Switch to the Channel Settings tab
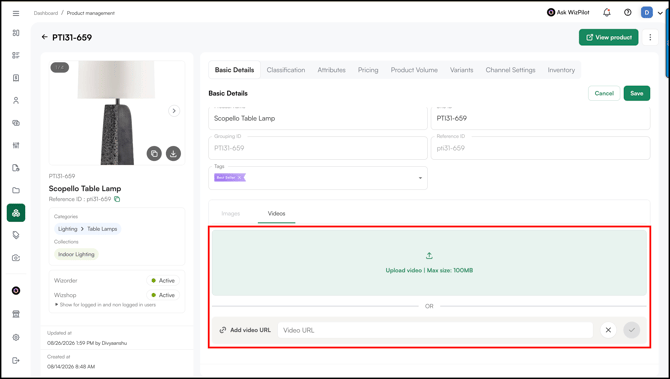Image resolution: width=670 pixels, height=379 pixels. pyautogui.click(x=510, y=70)
